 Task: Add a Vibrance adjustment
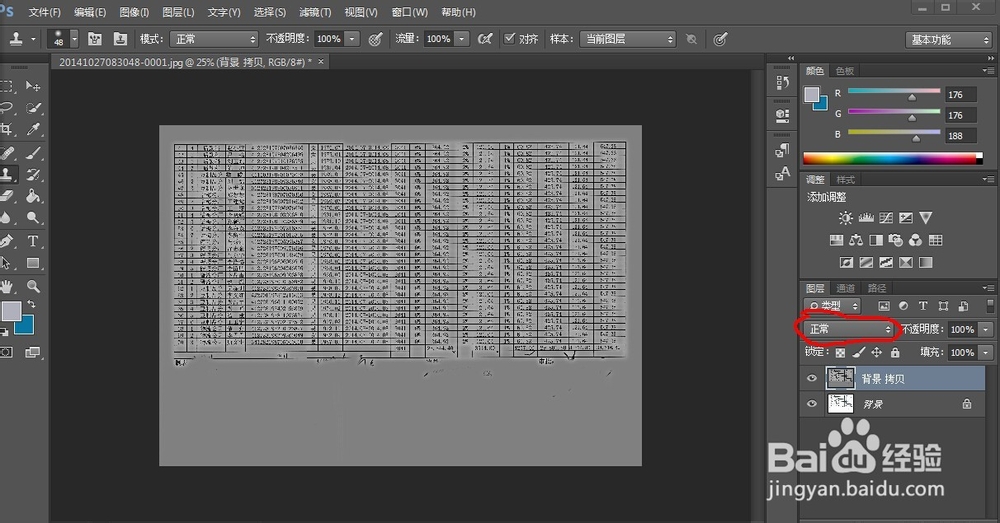coord(925,218)
